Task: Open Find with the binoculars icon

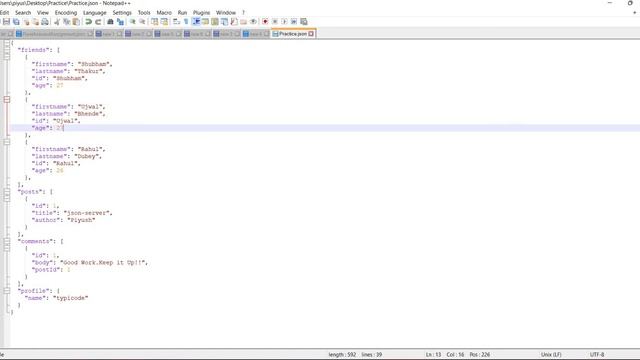Action: coord(110,21)
